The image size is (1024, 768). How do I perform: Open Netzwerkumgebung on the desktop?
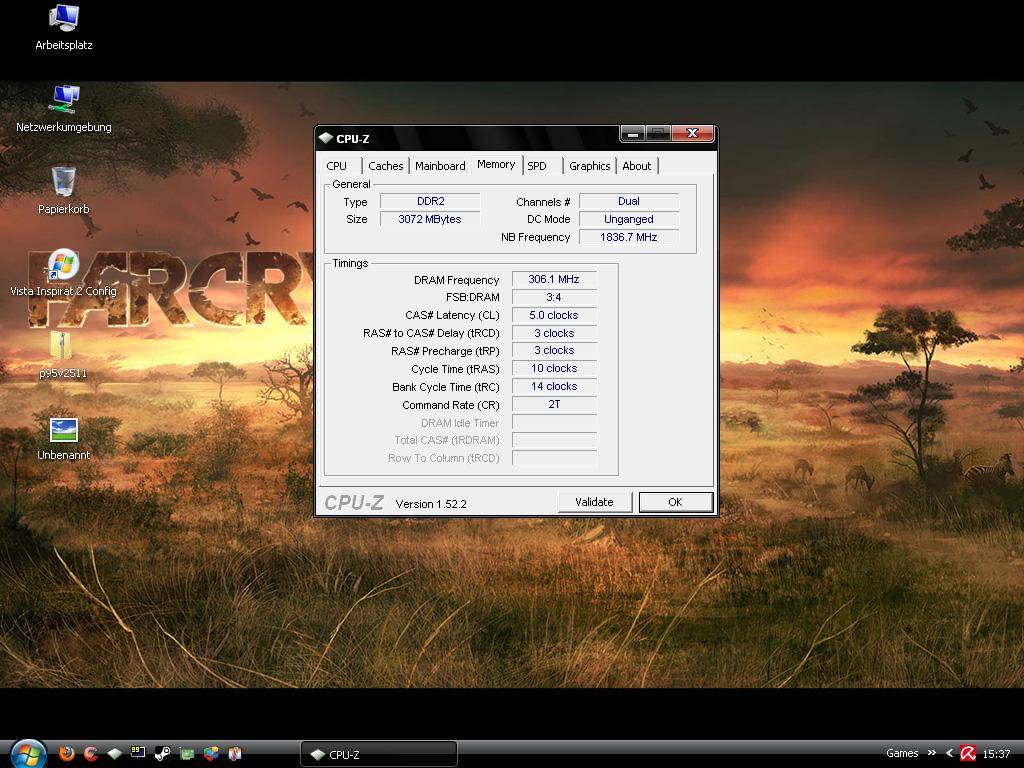coord(64,100)
